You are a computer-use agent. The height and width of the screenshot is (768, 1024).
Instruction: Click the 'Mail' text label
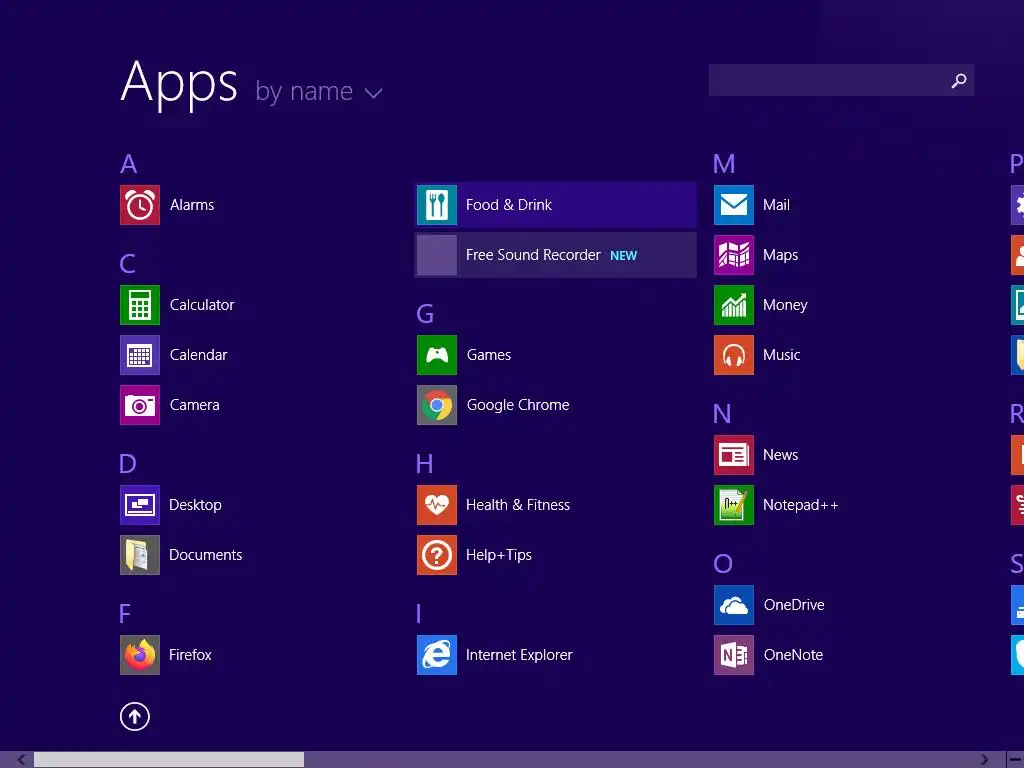[x=776, y=205]
